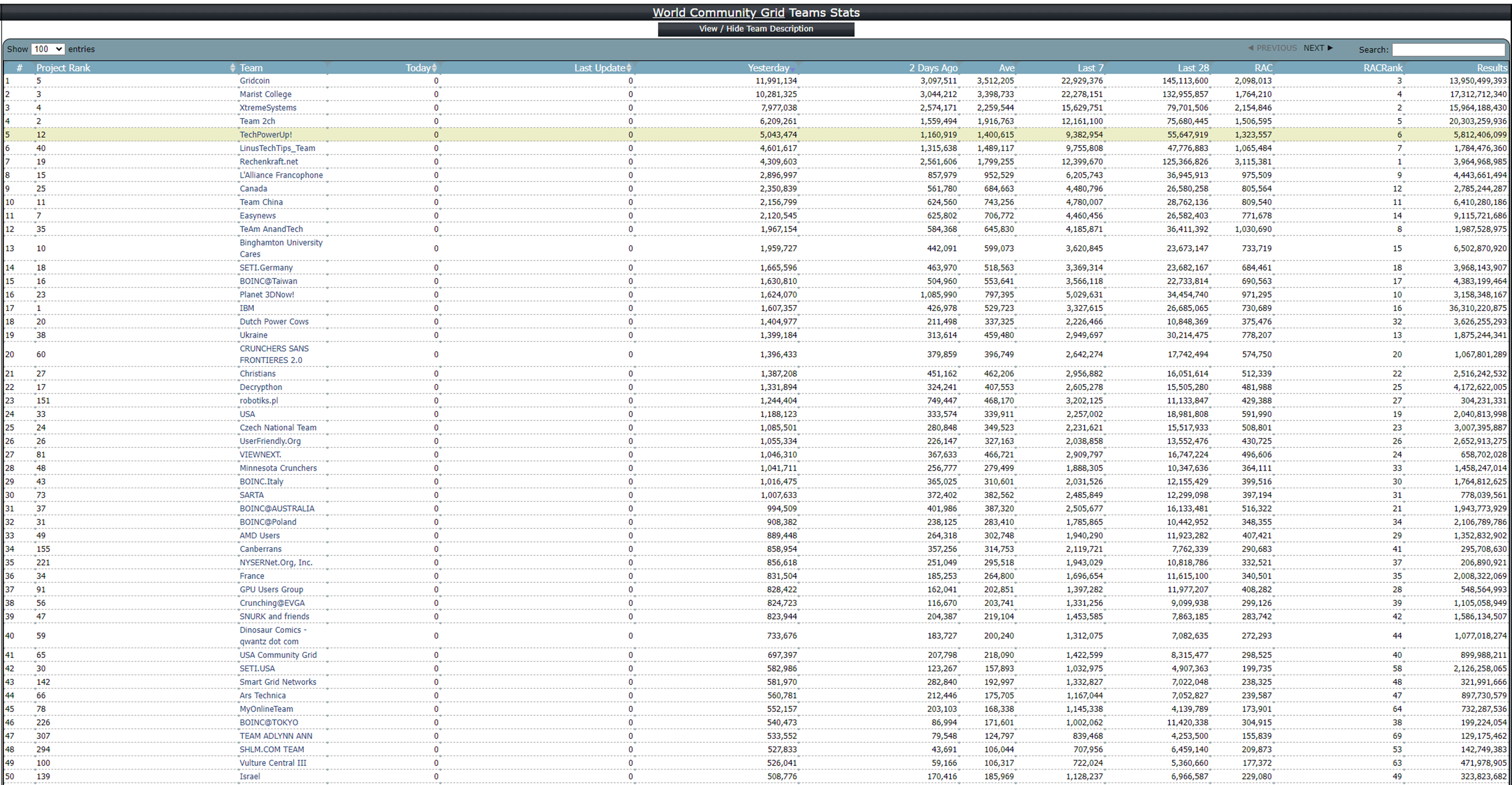Open the Smart Grid Networks link
The height and width of the screenshot is (785, 1512).
(278, 682)
